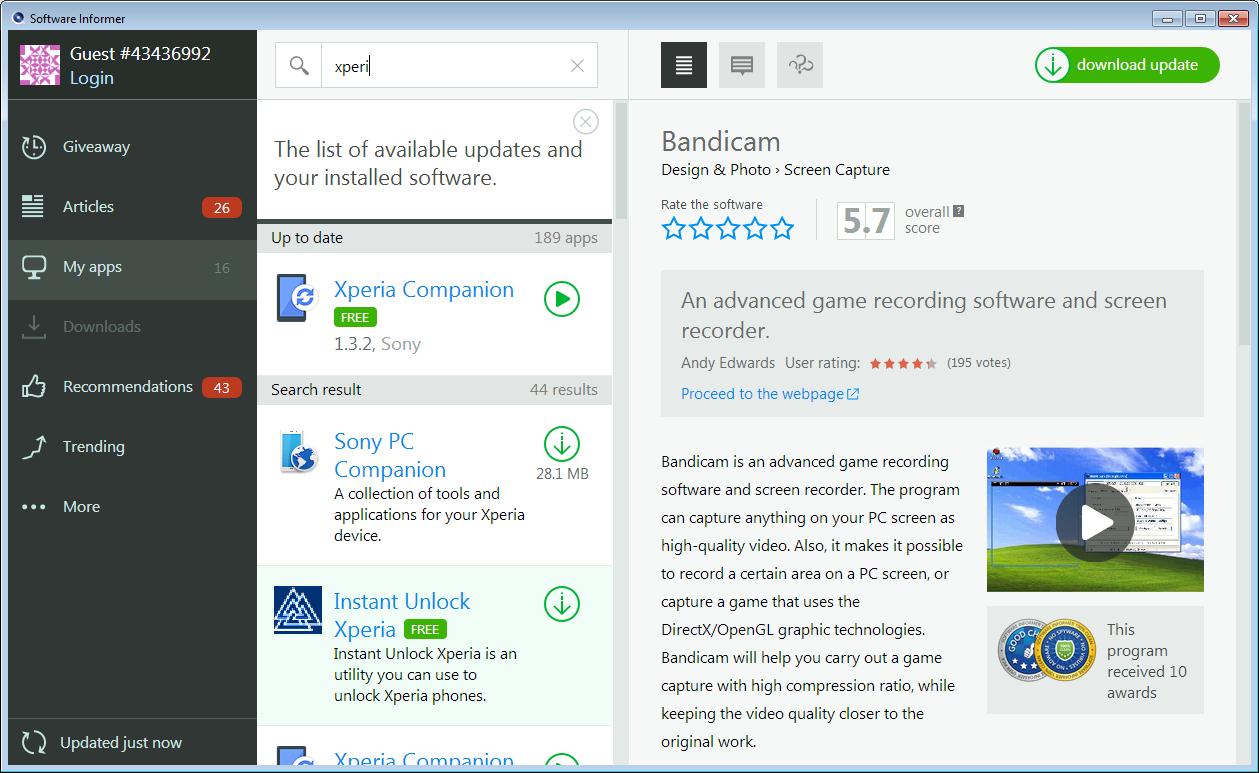This screenshot has width=1259, height=773.
Task: Go to the Downloads section
Action: tap(101, 326)
